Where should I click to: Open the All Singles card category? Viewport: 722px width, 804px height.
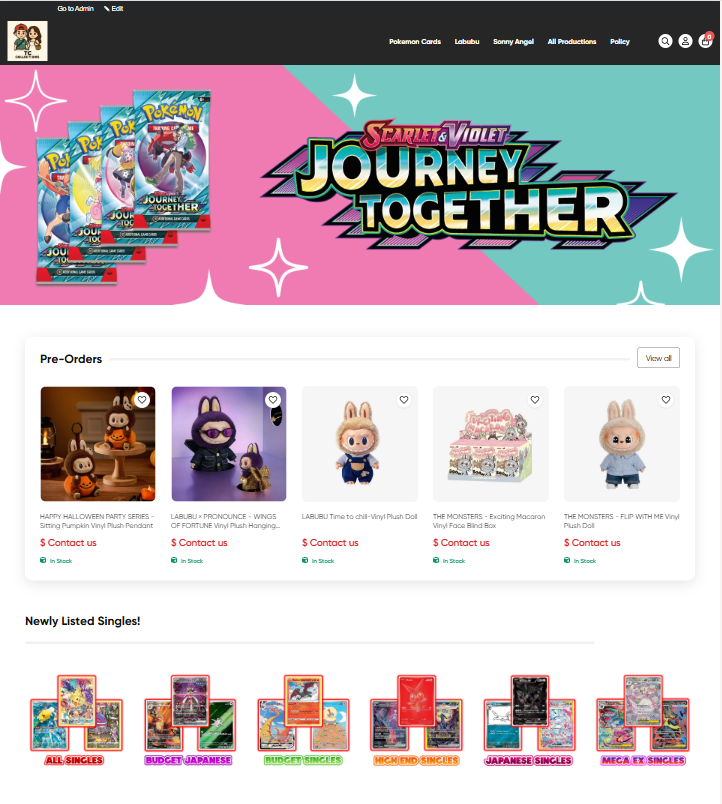pos(76,720)
